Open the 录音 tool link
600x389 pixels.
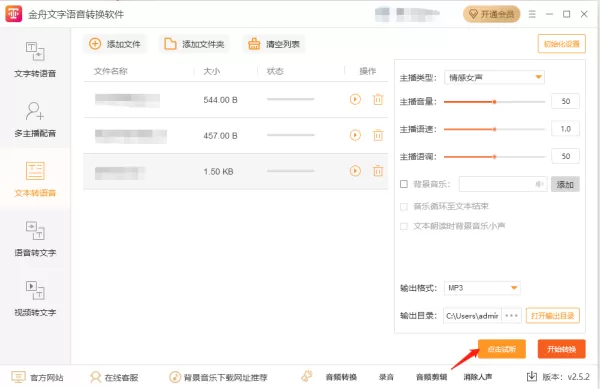[x=386, y=377]
